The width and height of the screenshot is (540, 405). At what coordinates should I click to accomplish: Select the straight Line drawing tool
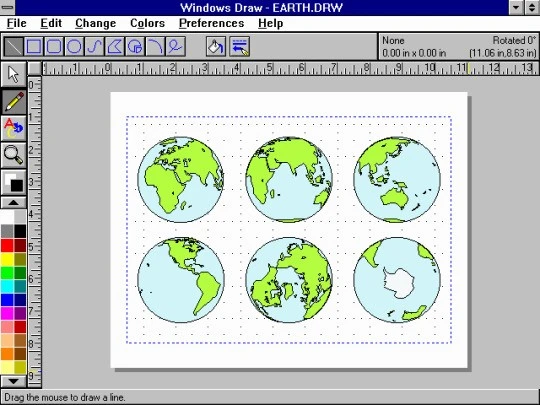(x=13, y=46)
